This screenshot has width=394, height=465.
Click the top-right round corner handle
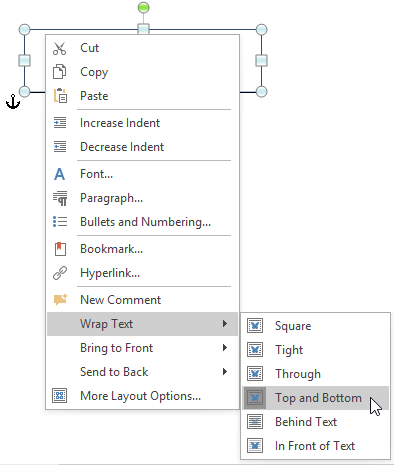click(262, 29)
